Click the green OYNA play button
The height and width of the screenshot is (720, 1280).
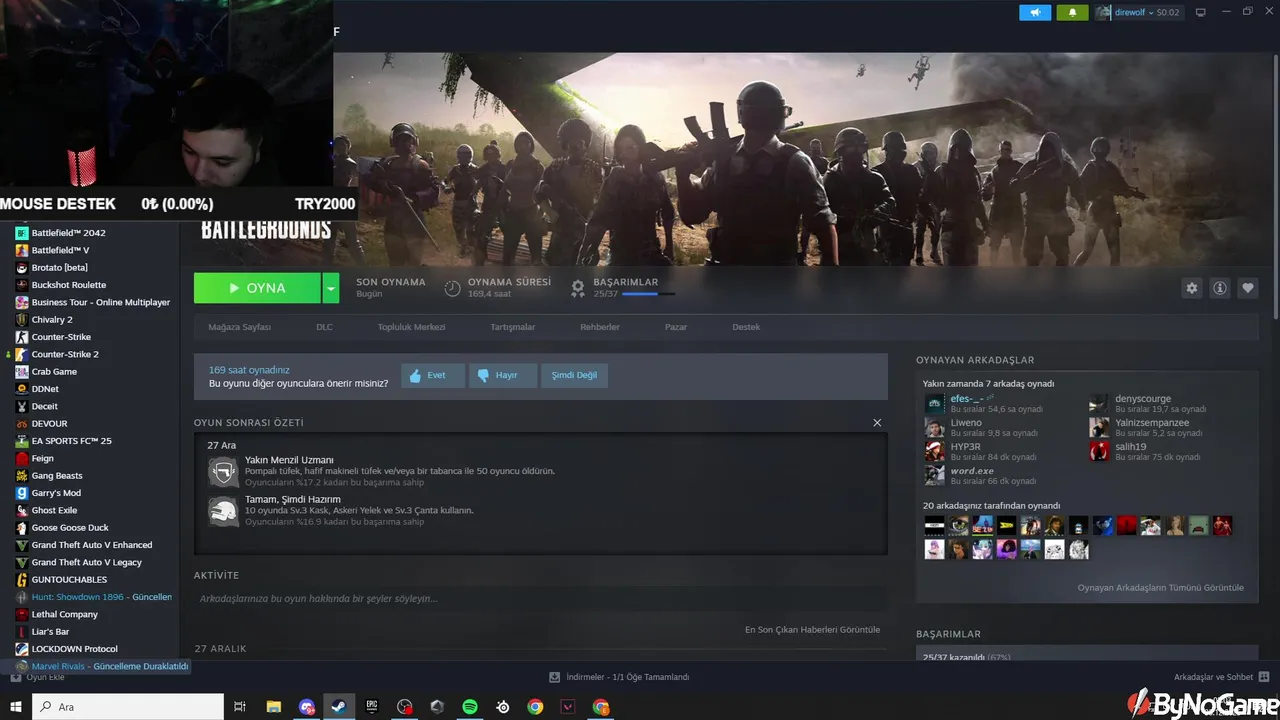coord(257,288)
